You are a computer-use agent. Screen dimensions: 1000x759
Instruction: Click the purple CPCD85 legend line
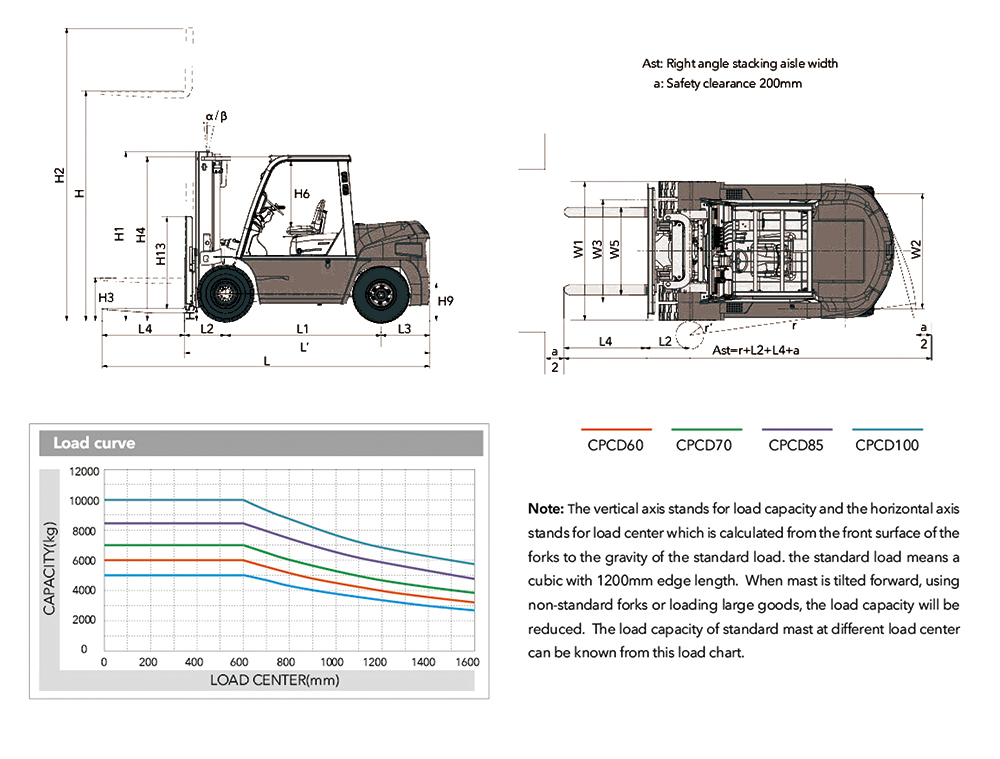click(796, 428)
